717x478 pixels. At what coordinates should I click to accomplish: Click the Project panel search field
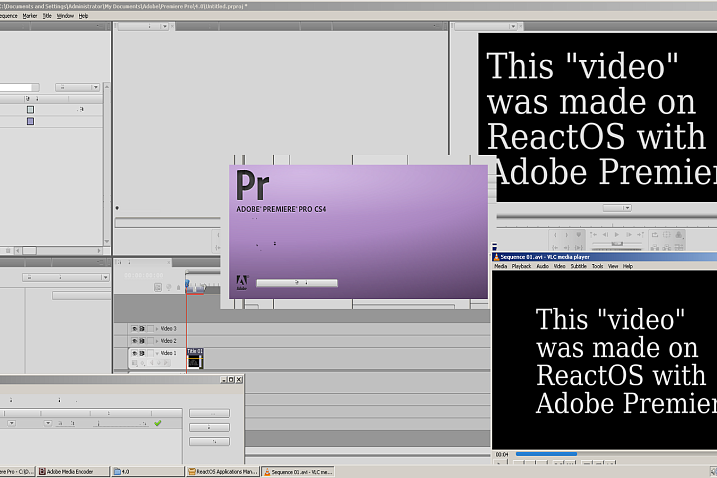(x=19, y=87)
